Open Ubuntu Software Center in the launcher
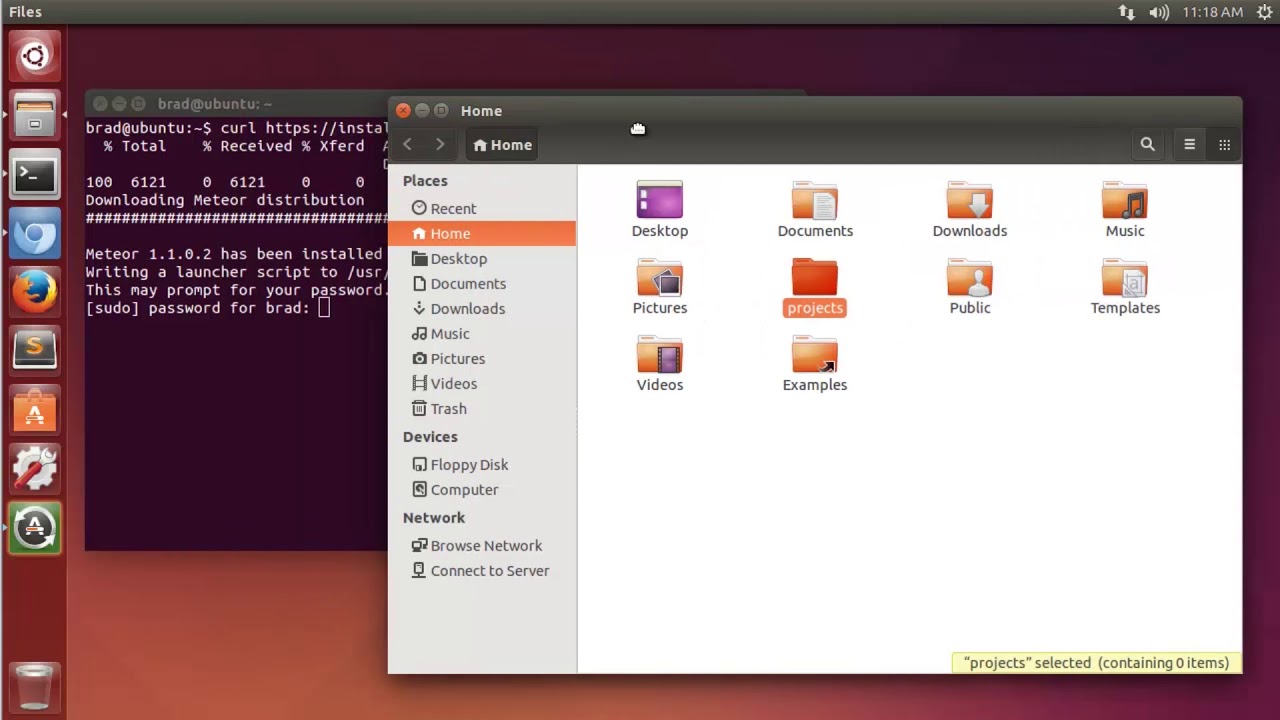This screenshot has width=1280, height=720. click(35, 411)
